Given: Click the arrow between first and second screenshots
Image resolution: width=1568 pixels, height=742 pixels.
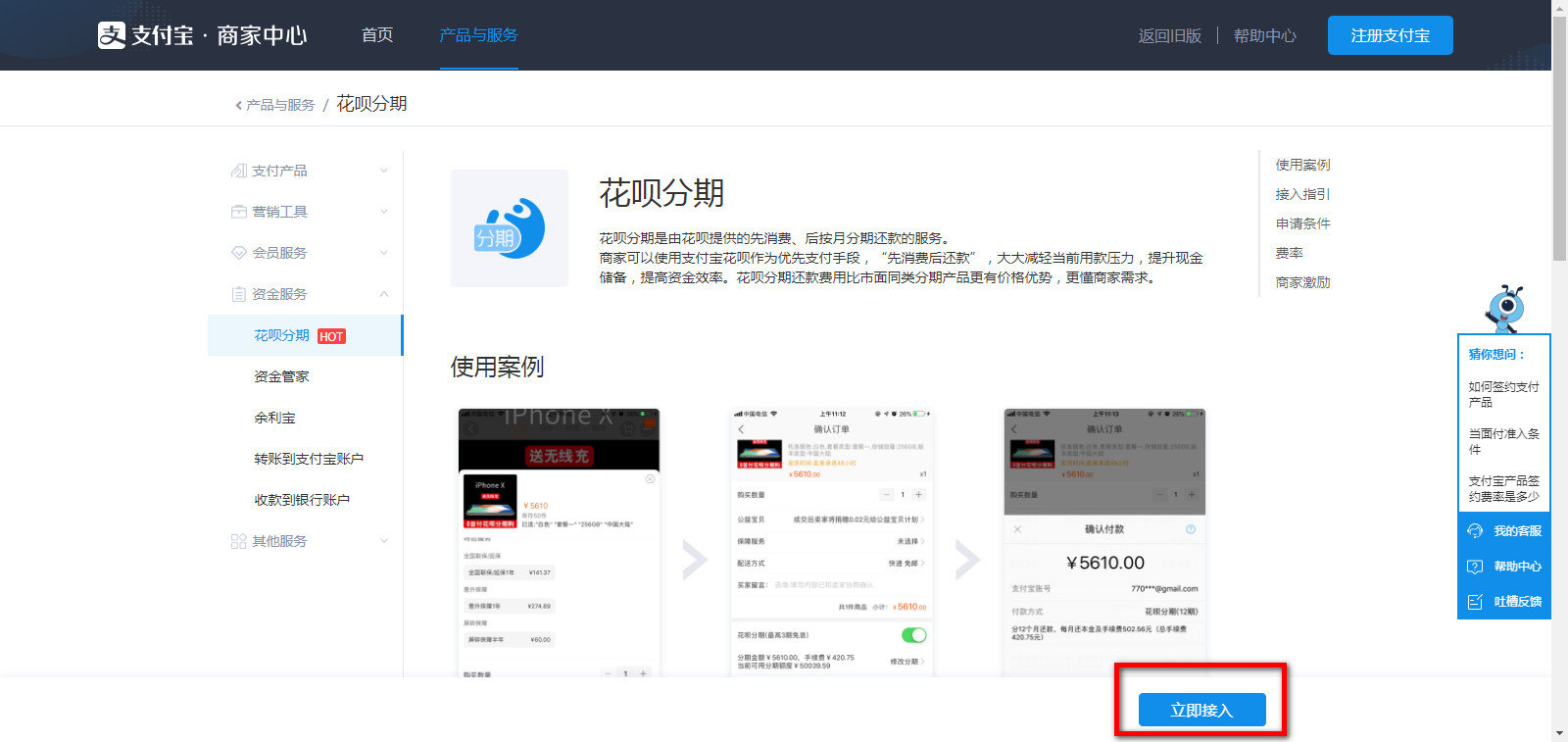Looking at the screenshot, I should [x=695, y=560].
